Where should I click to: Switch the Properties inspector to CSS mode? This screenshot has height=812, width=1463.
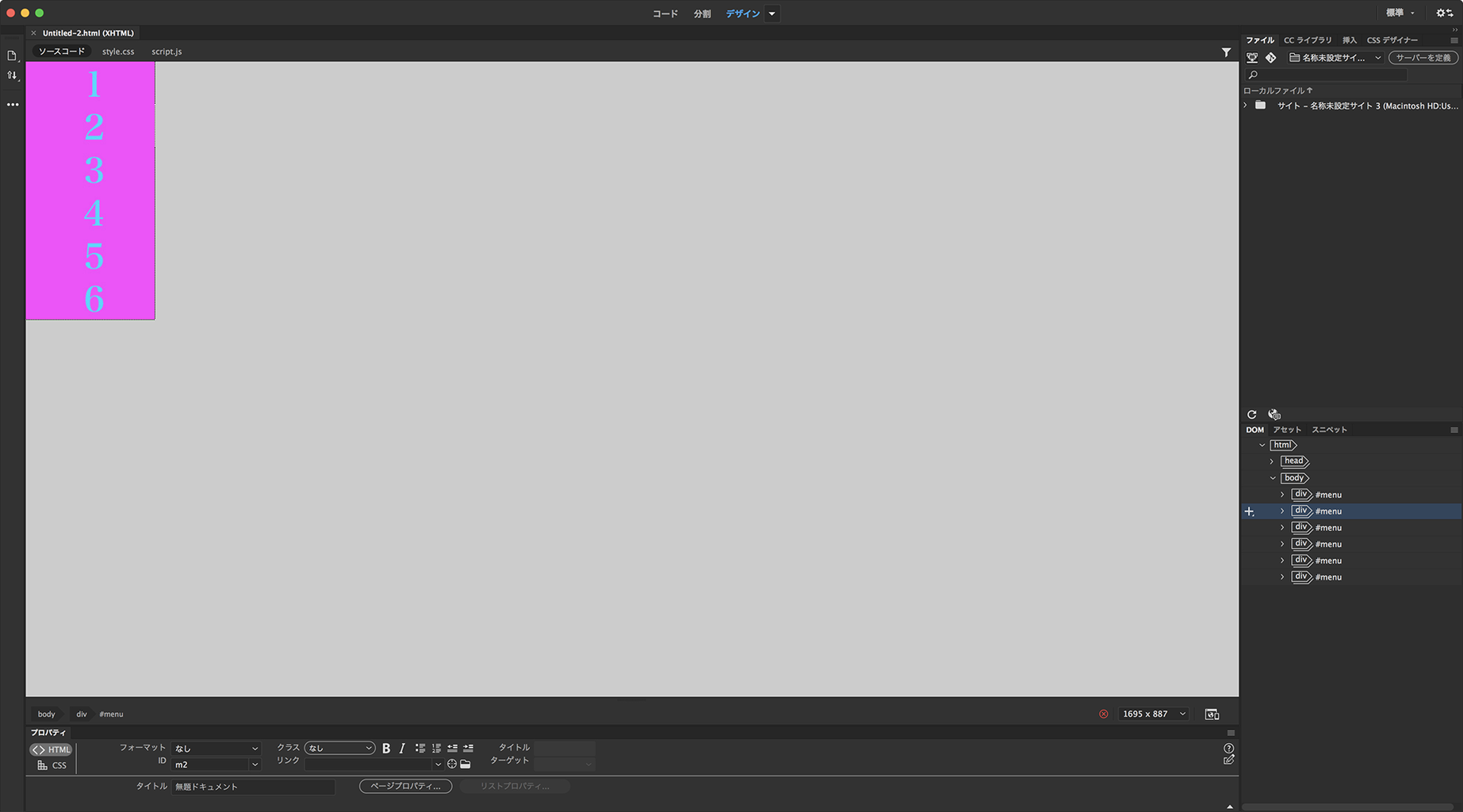click(x=52, y=766)
